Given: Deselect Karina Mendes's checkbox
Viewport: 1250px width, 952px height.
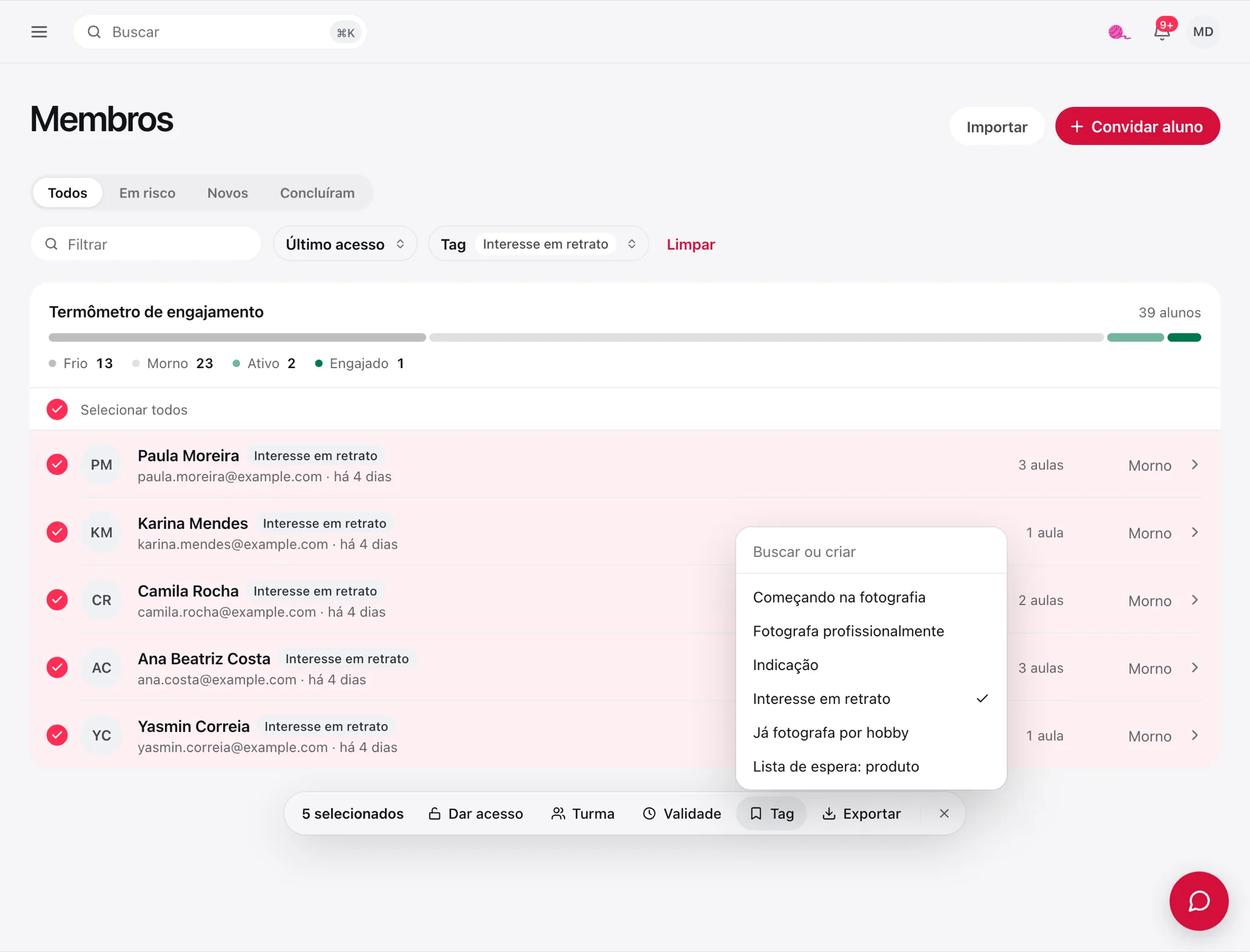Looking at the screenshot, I should pyautogui.click(x=57, y=532).
